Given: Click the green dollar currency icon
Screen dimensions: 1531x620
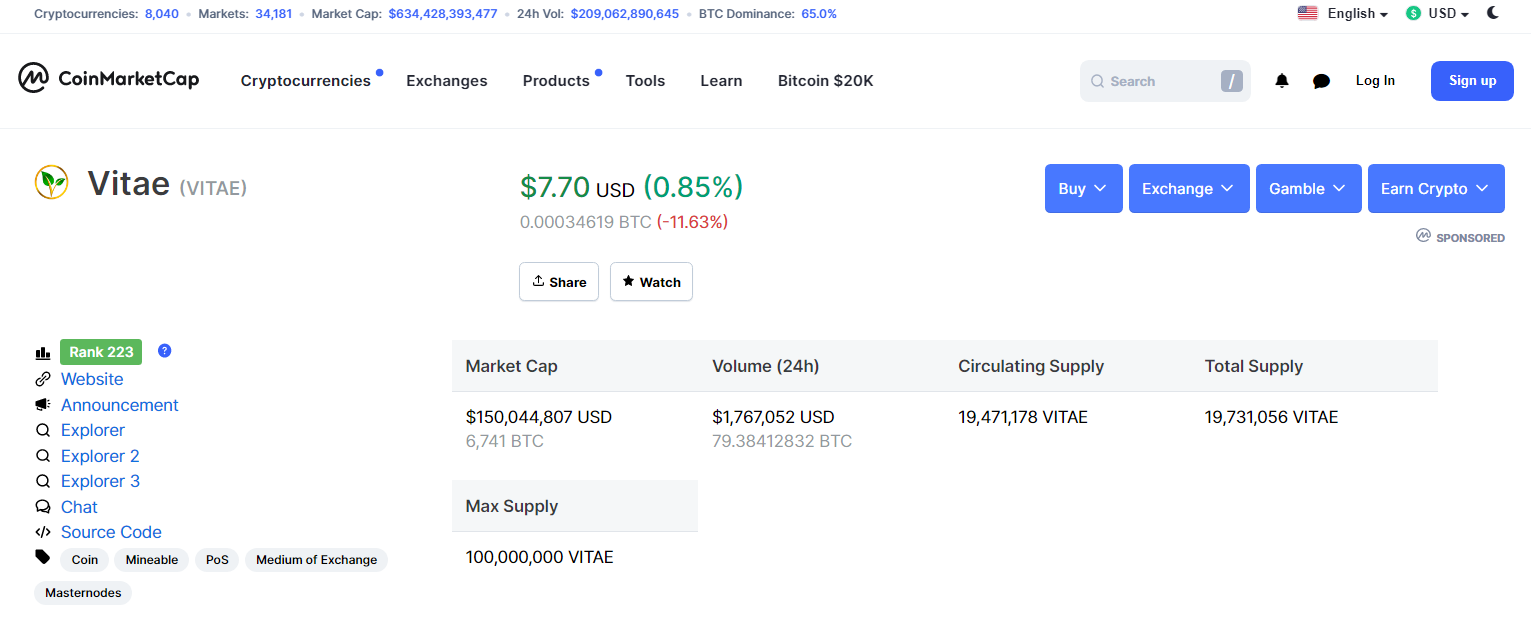Looking at the screenshot, I should point(1413,13).
